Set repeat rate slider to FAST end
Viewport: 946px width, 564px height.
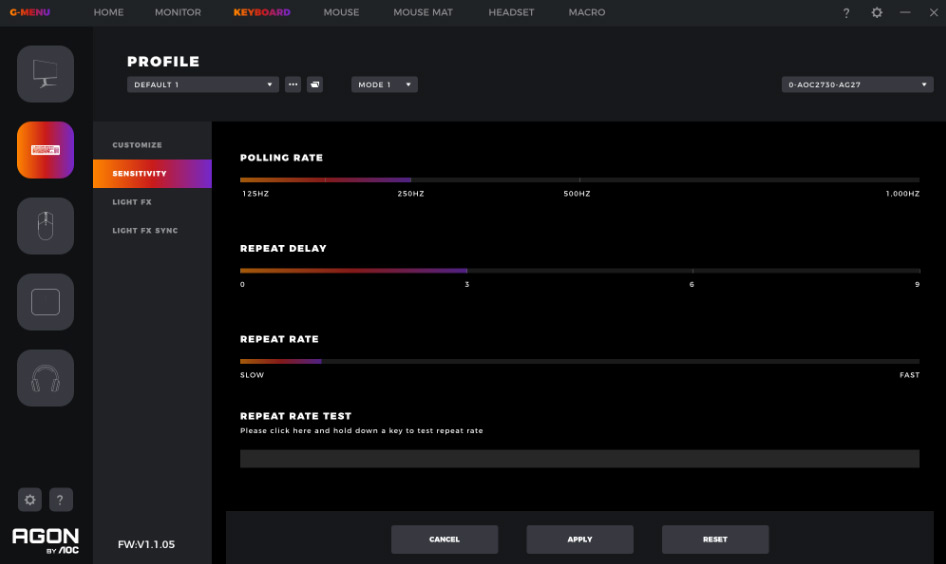[918, 361]
